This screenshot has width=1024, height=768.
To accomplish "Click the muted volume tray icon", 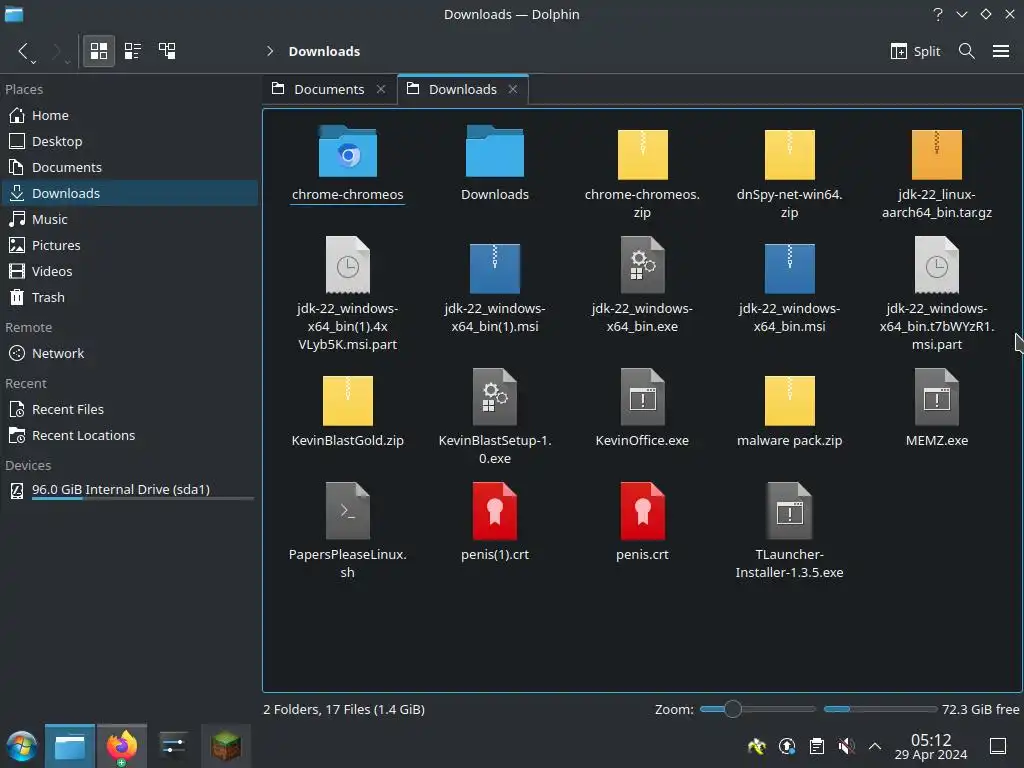I will (846, 746).
